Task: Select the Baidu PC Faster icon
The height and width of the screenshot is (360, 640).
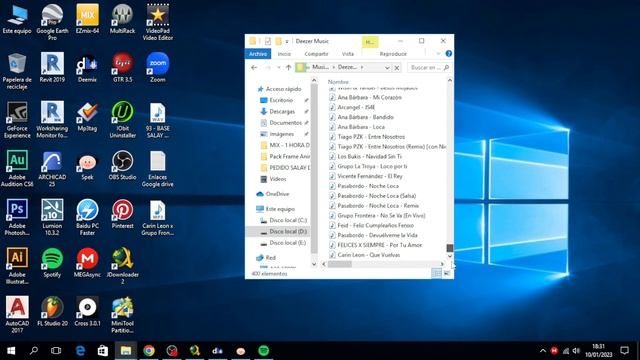Action: pos(87,217)
